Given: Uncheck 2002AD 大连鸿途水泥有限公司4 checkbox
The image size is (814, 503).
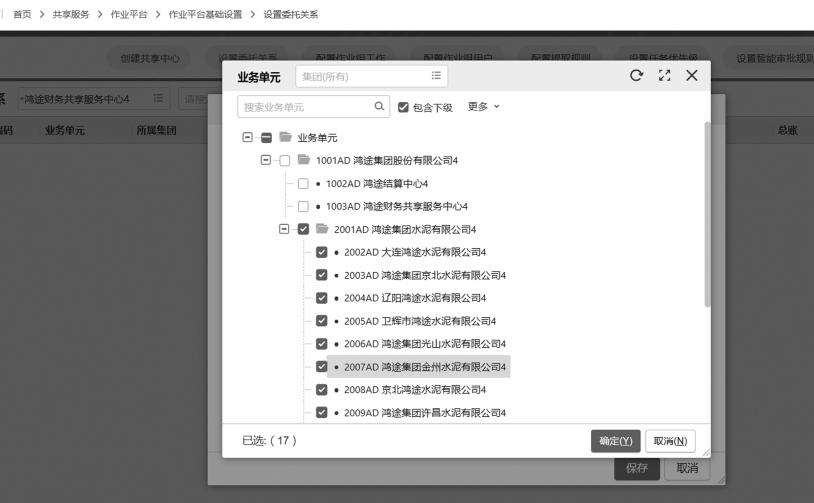Looking at the screenshot, I should [321, 252].
